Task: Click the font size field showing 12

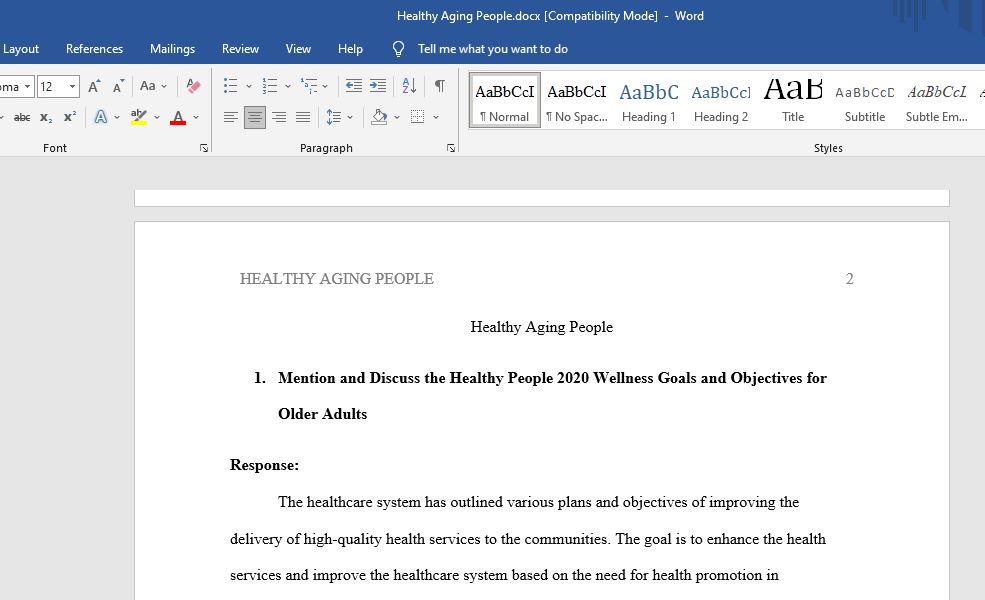Action: point(52,87)
